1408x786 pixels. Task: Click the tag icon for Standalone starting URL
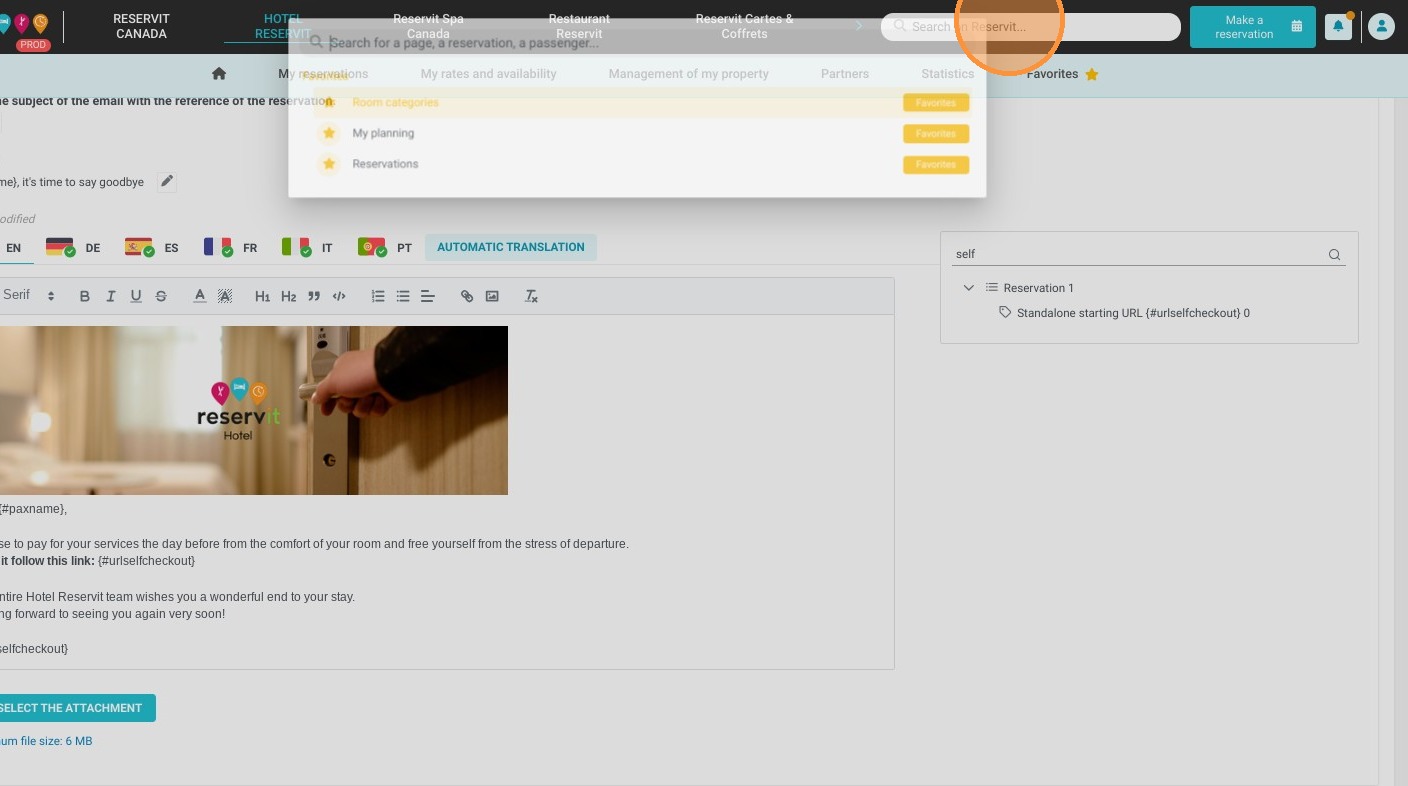point(1005,313)
